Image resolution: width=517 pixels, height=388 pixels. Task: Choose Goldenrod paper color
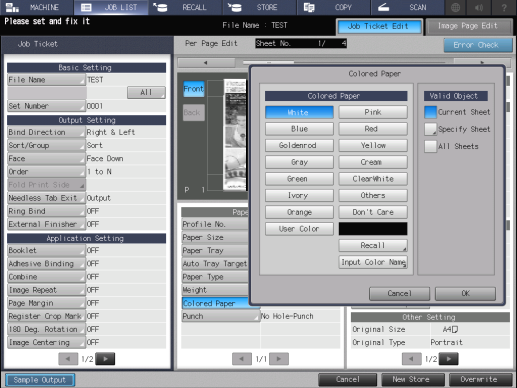tap(299, 146)
